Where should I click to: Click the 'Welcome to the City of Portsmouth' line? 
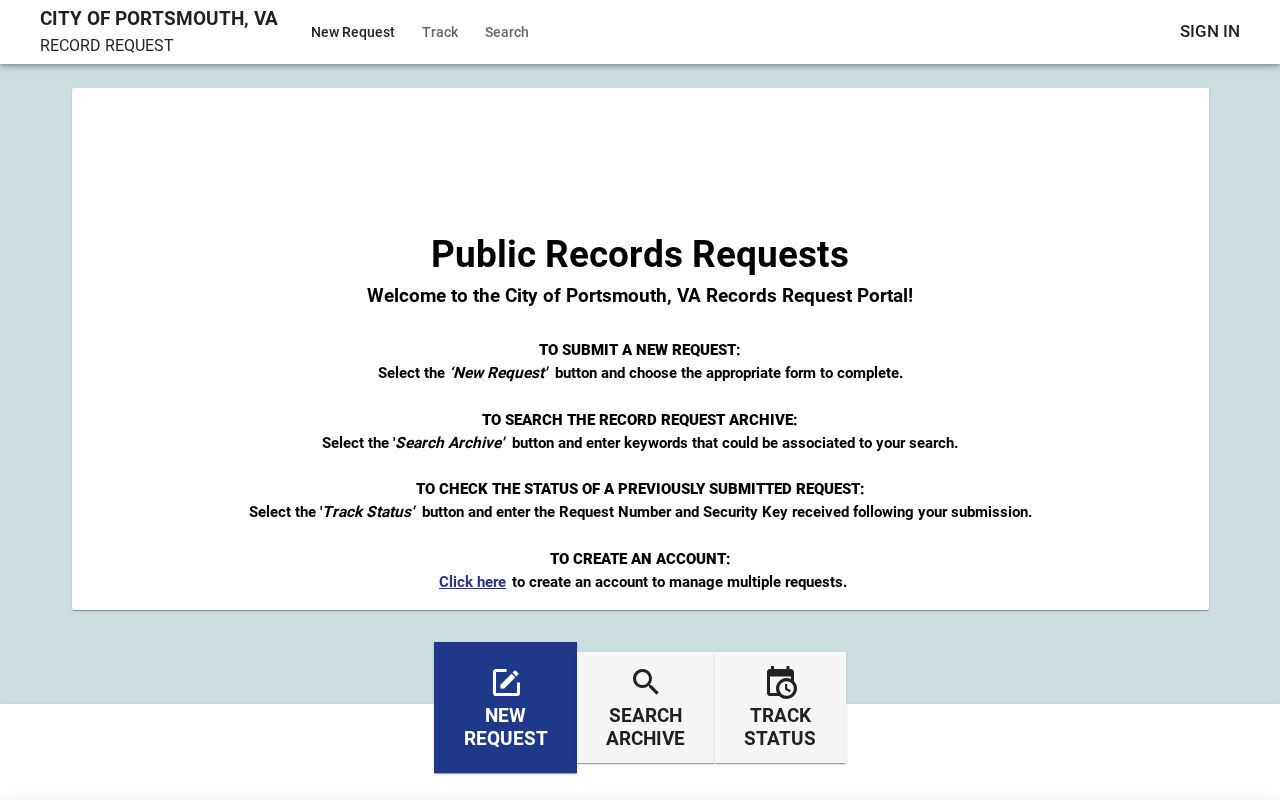point(640,296)
